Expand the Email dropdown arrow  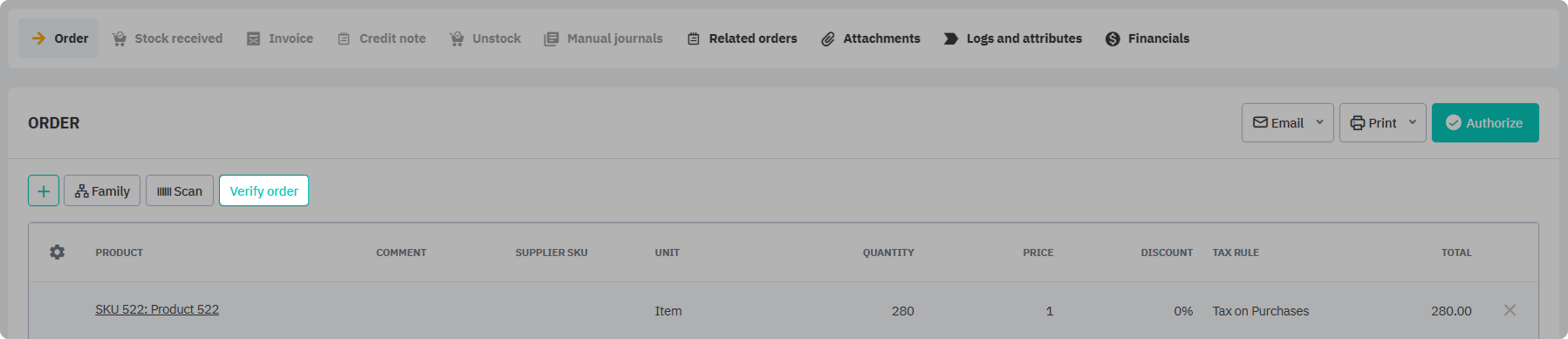coord(1319,122)
